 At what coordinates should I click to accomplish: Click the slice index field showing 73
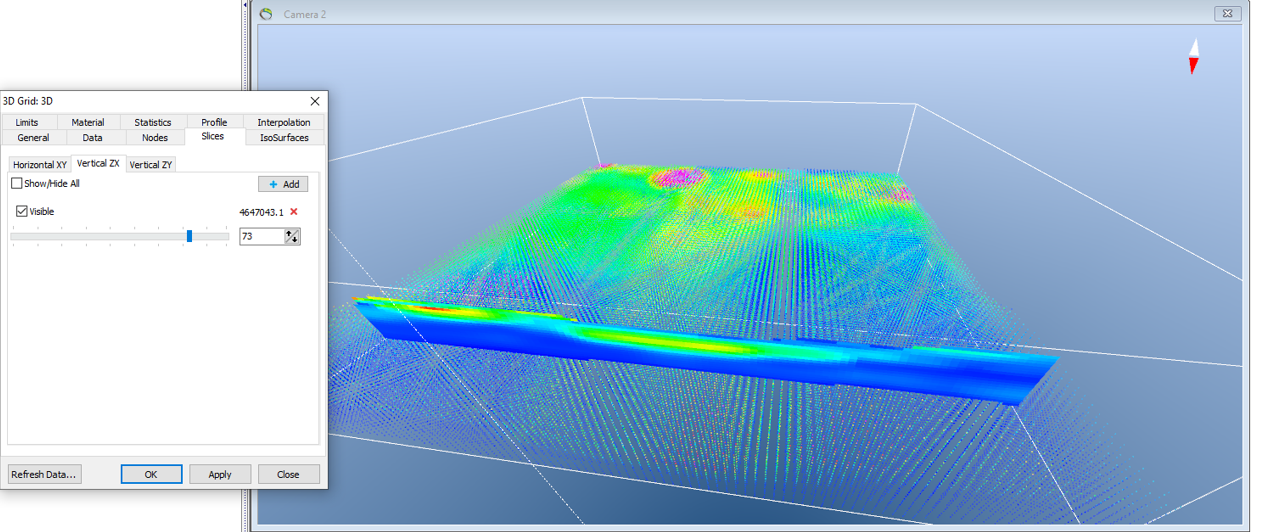point(261,237)
